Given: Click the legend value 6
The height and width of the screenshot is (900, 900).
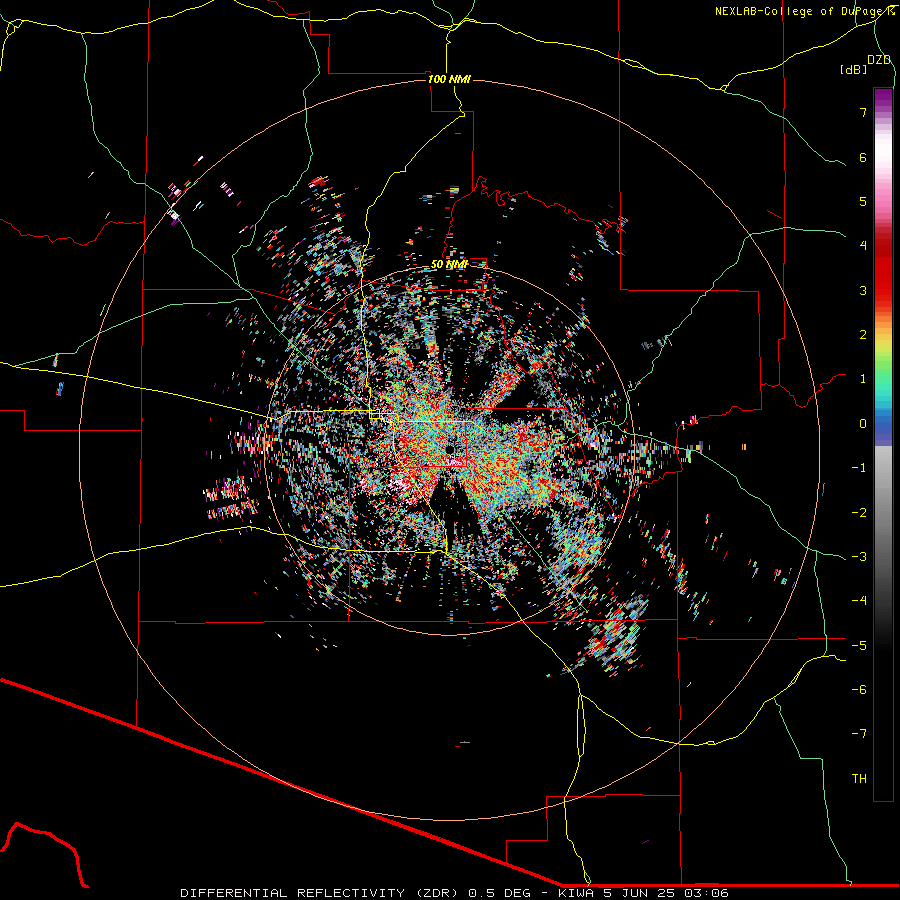Looking at the screenshot, I should (863, 157).
